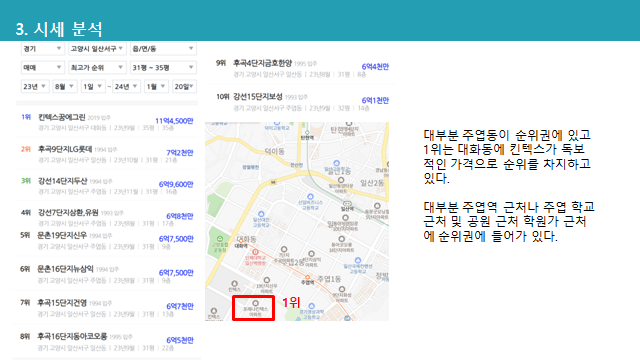Expand the 읍/면/동 neighborhood dropdown
The width and height of the screenshot is (640, 360).
point(163,49)
